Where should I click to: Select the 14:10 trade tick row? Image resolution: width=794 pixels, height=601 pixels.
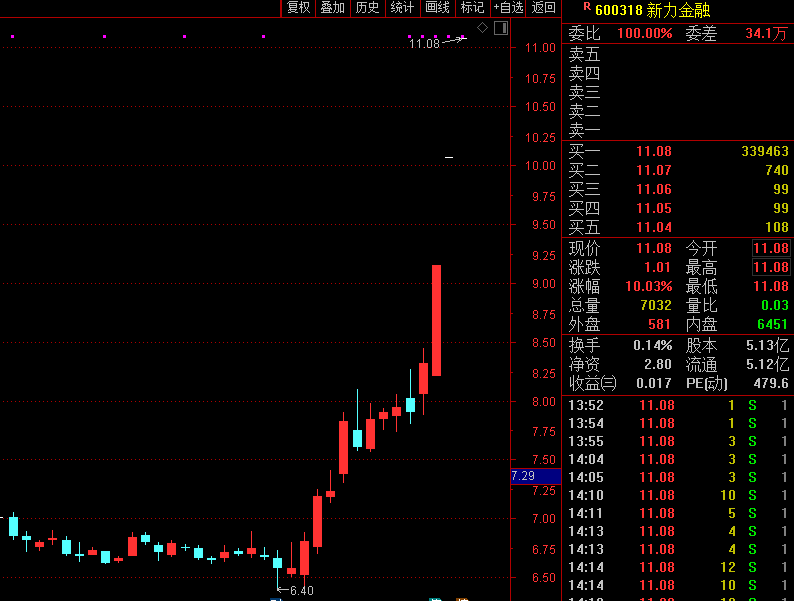point(678,496)
